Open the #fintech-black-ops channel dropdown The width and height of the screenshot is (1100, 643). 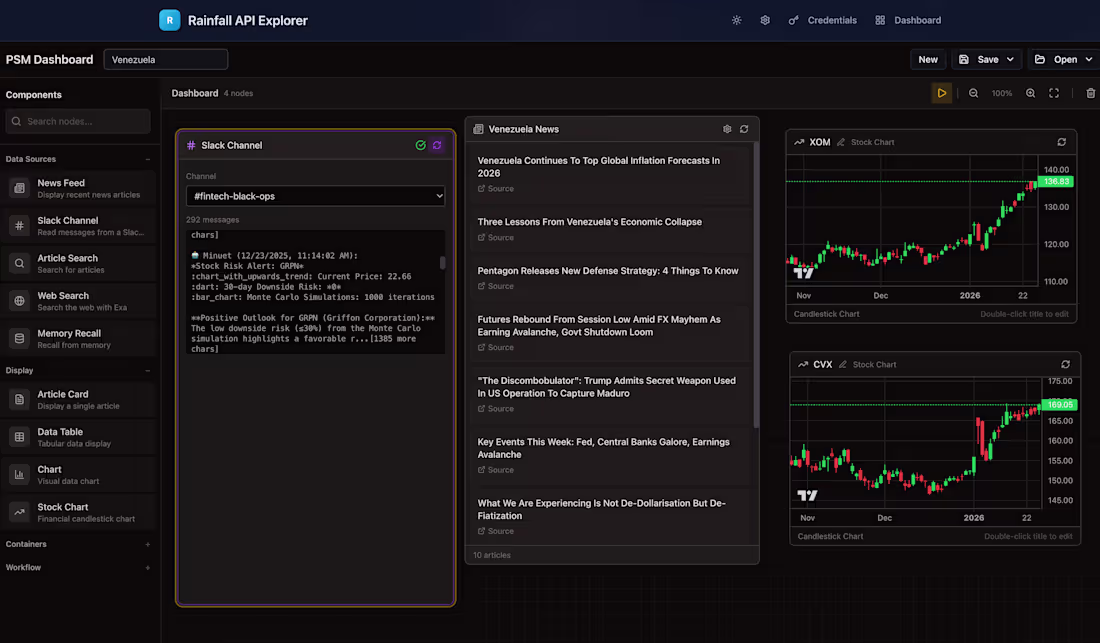(x=316, y=196)
